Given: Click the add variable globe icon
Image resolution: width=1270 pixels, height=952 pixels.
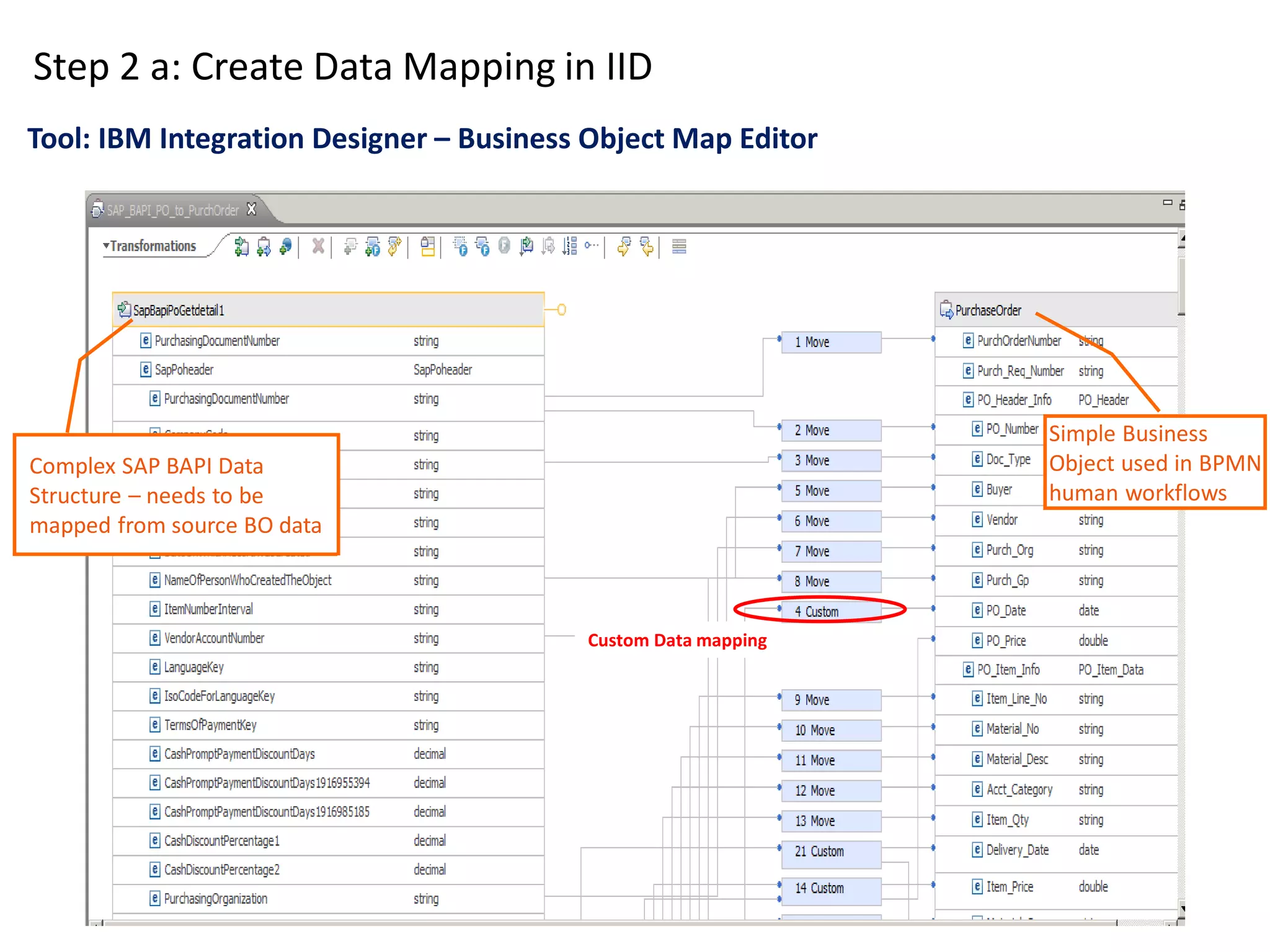Looking at the screenshot, I should point(286,247).
